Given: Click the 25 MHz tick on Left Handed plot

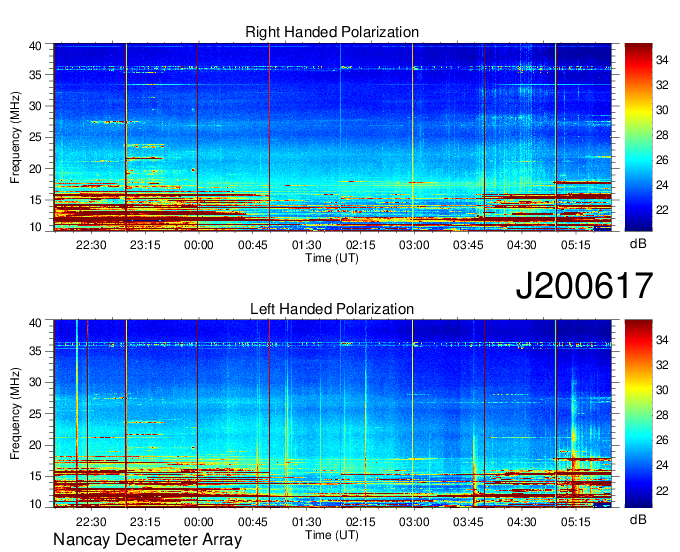Looking at the screenshot, I should tap(36, 414).
